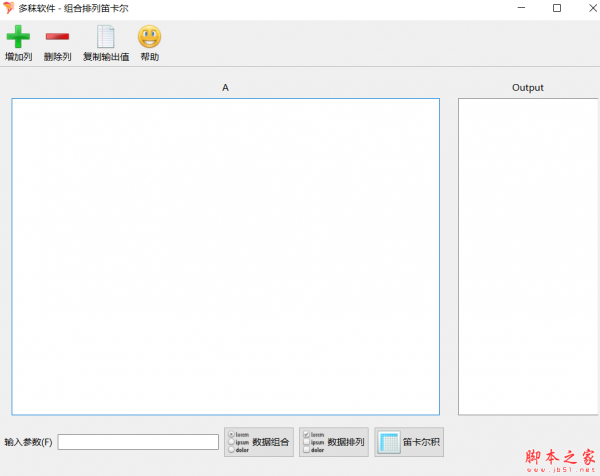Focus the 输入参数(F) input field
This screenshot has width=600, height=476.
tap(138, 442)
